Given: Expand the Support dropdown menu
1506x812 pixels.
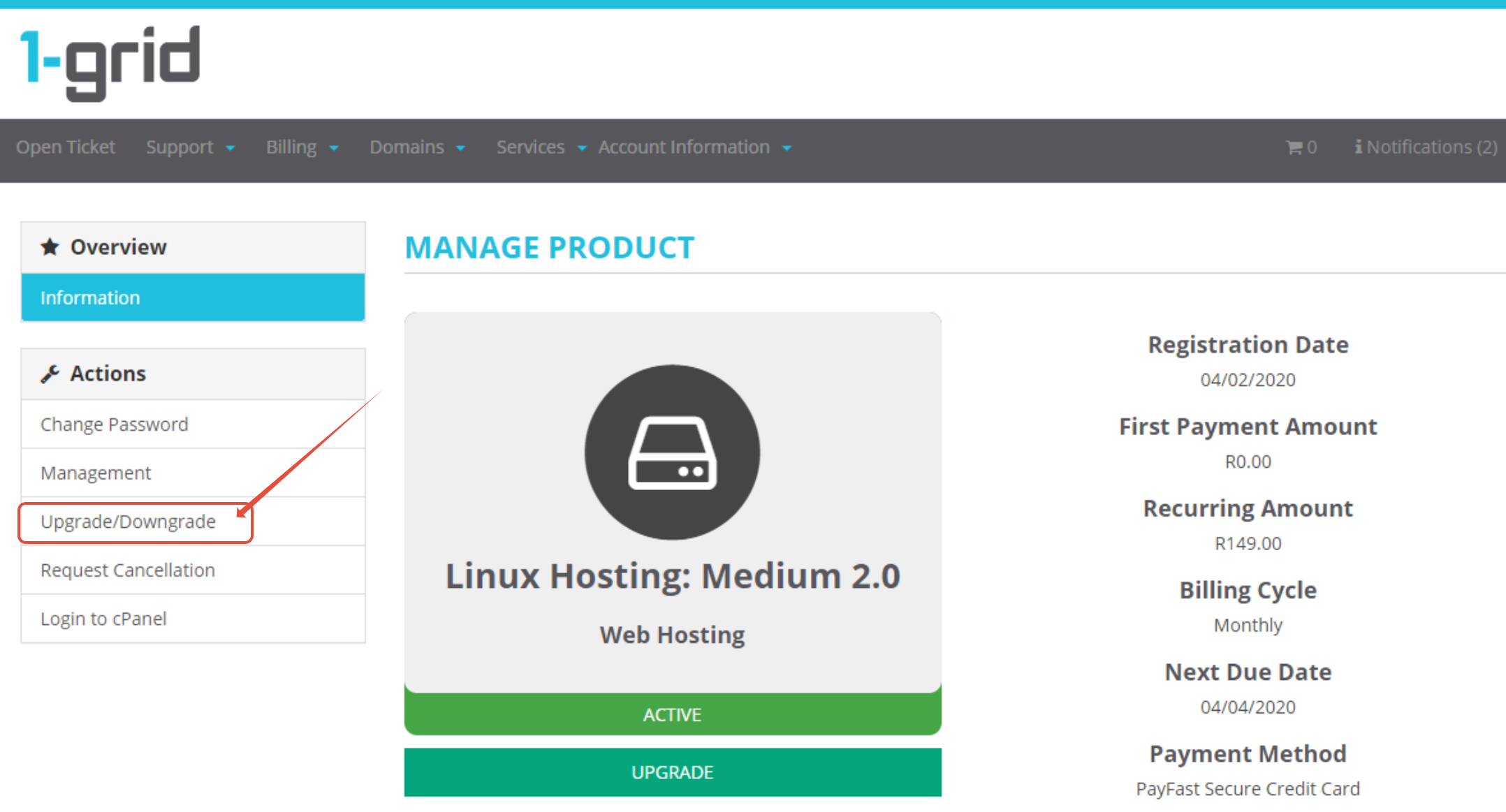Looking at the screenshot, I should [190, 147].
